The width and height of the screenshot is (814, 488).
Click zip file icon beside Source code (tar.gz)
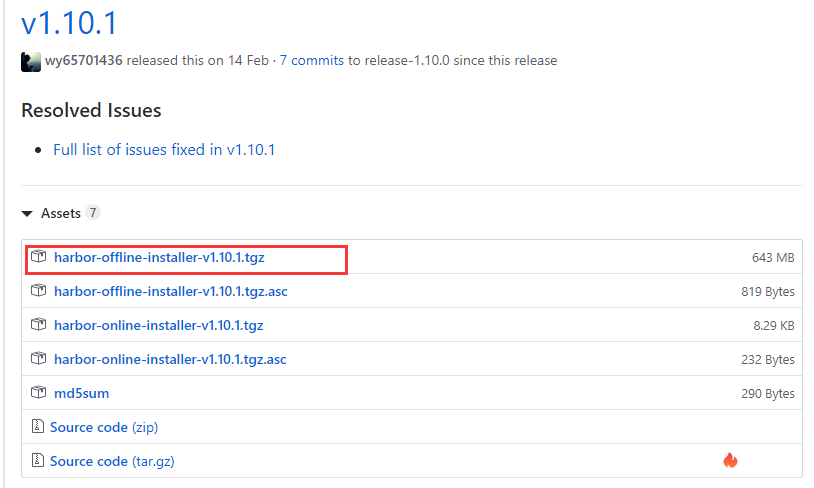click(37, 460)
